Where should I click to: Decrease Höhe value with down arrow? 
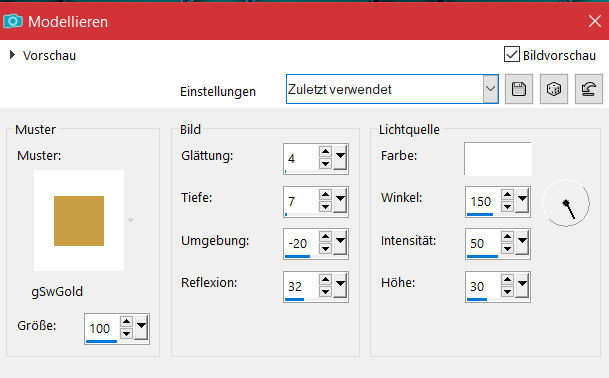pos(507,292)
